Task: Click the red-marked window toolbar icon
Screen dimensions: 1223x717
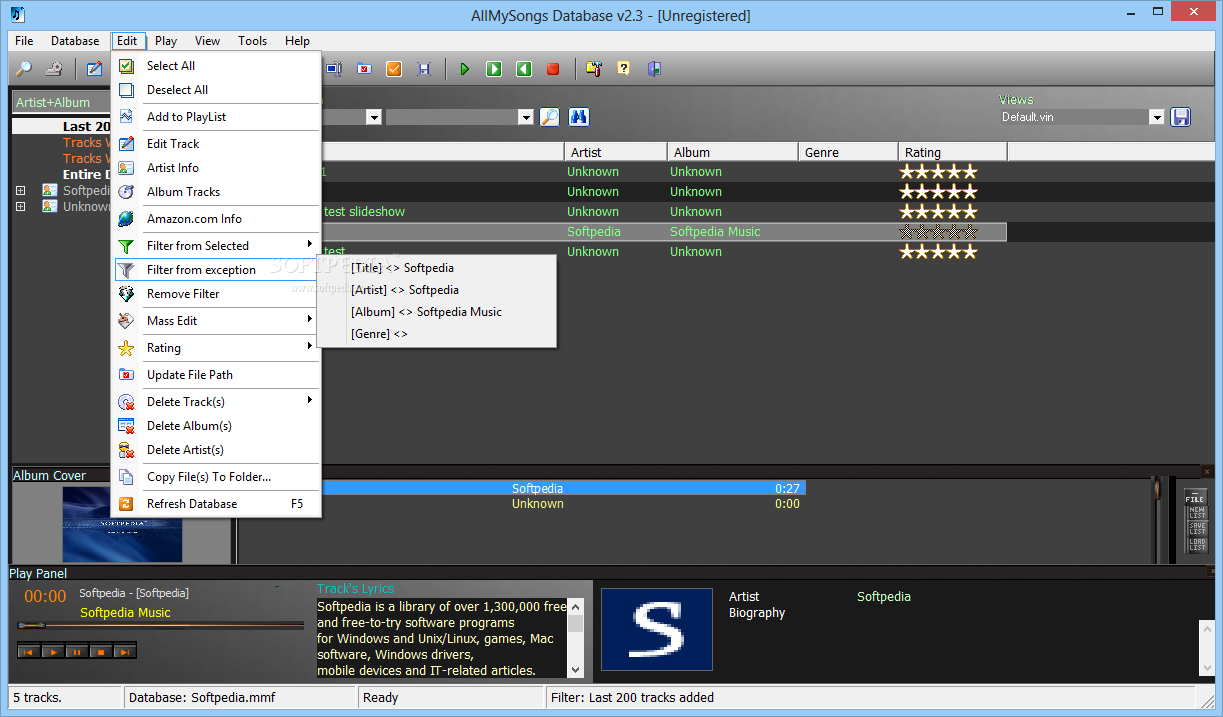Action: click(x=364, y=69)
